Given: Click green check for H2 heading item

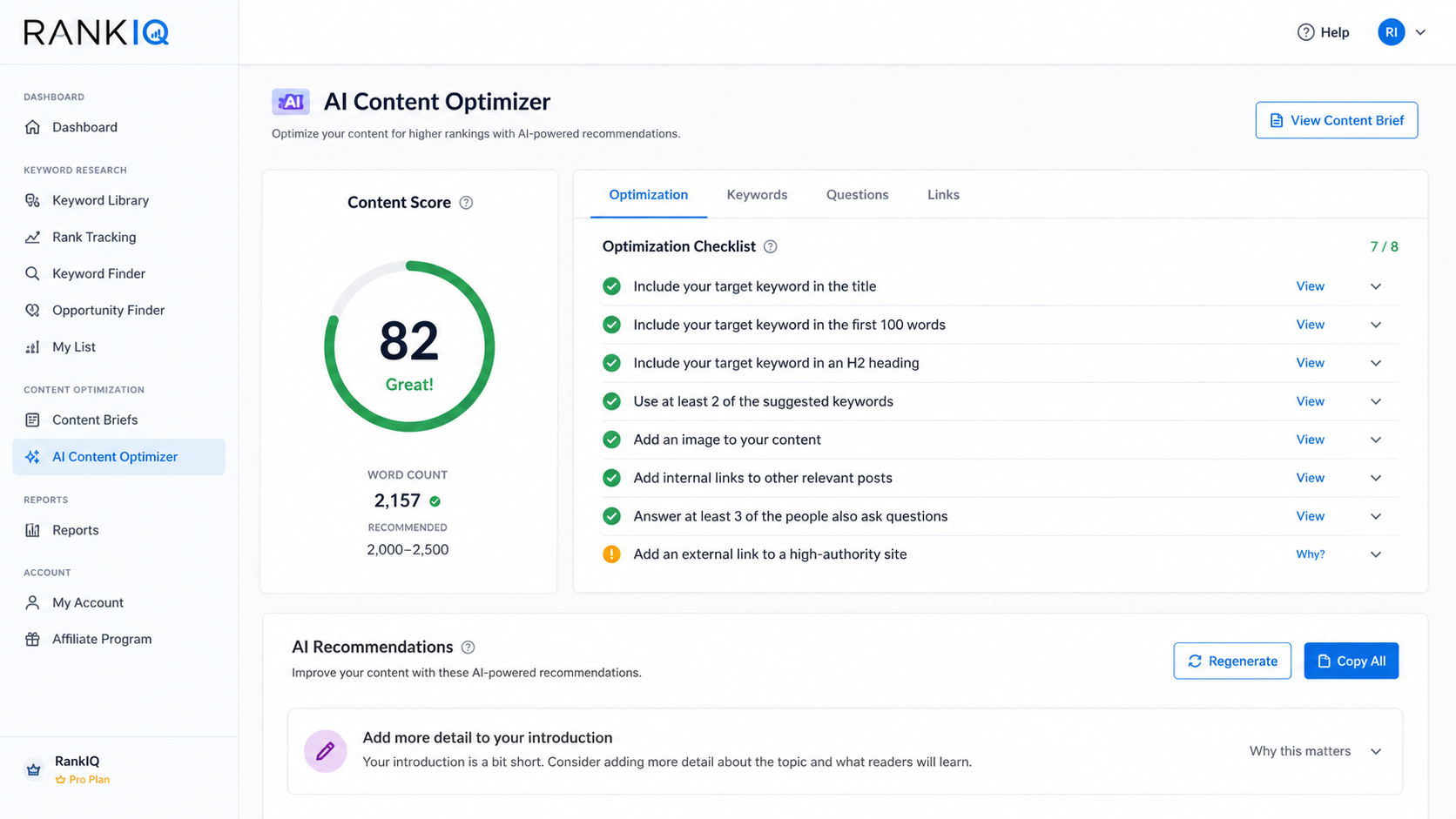Looking at the screenshot, I should coord(611,363).
